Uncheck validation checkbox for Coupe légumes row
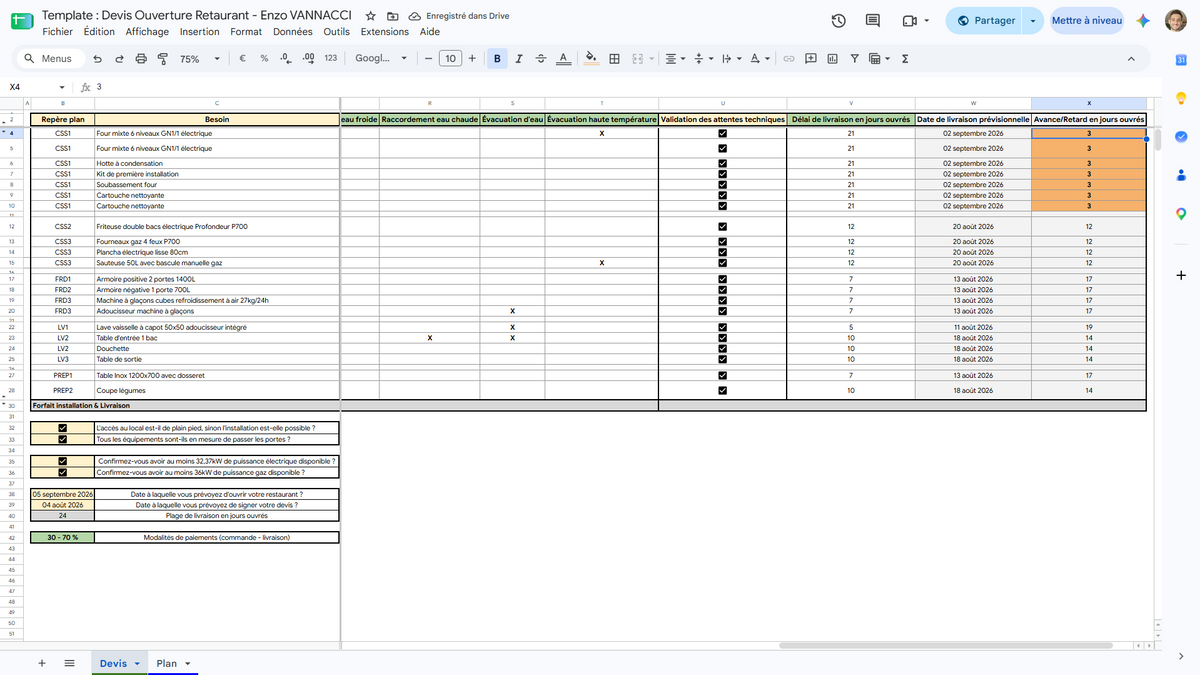Image resolution: width=1200 pixels, height=675 pixels. coord(723,390)
